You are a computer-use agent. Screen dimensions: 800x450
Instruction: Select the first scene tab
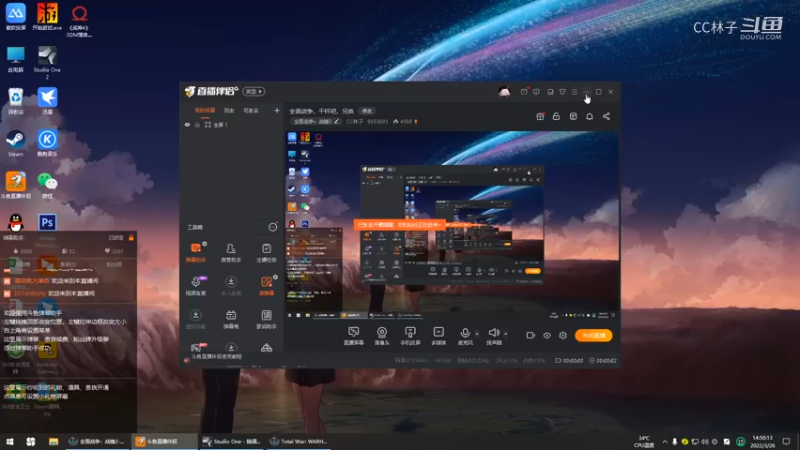205,110
